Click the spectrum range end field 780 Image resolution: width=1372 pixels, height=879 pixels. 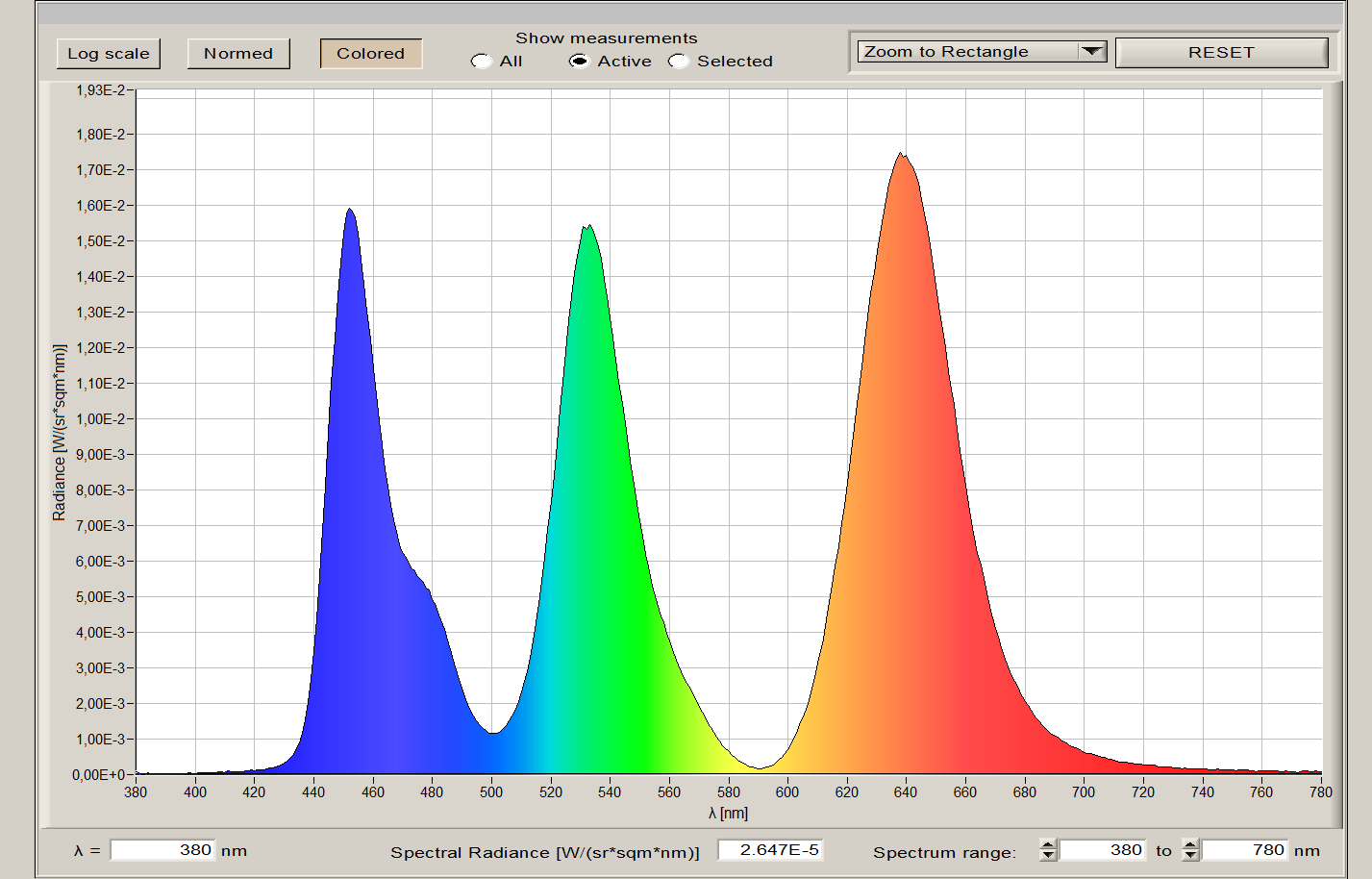pyautogui.click(x=1245, y=850)
